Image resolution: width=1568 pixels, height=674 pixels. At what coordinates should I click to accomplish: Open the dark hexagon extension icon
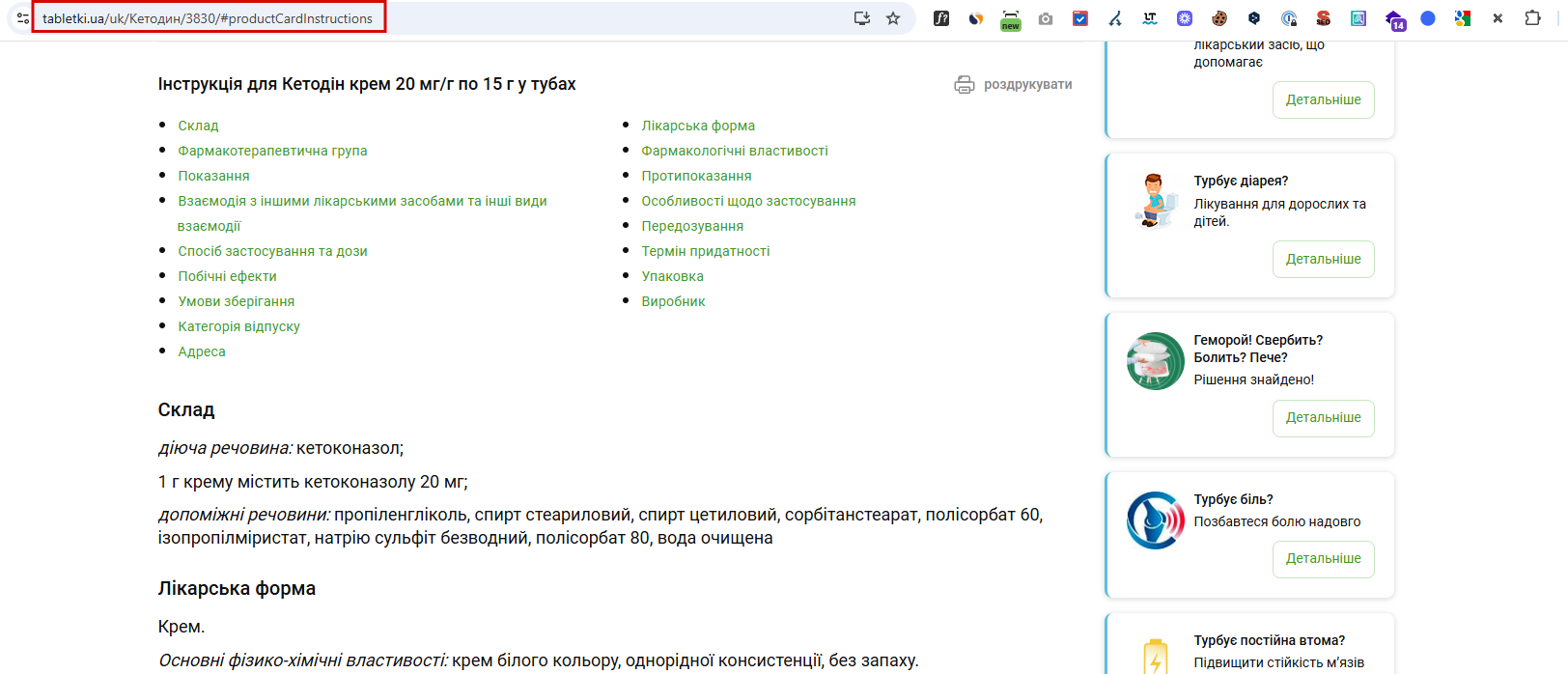click(1254, 18)
